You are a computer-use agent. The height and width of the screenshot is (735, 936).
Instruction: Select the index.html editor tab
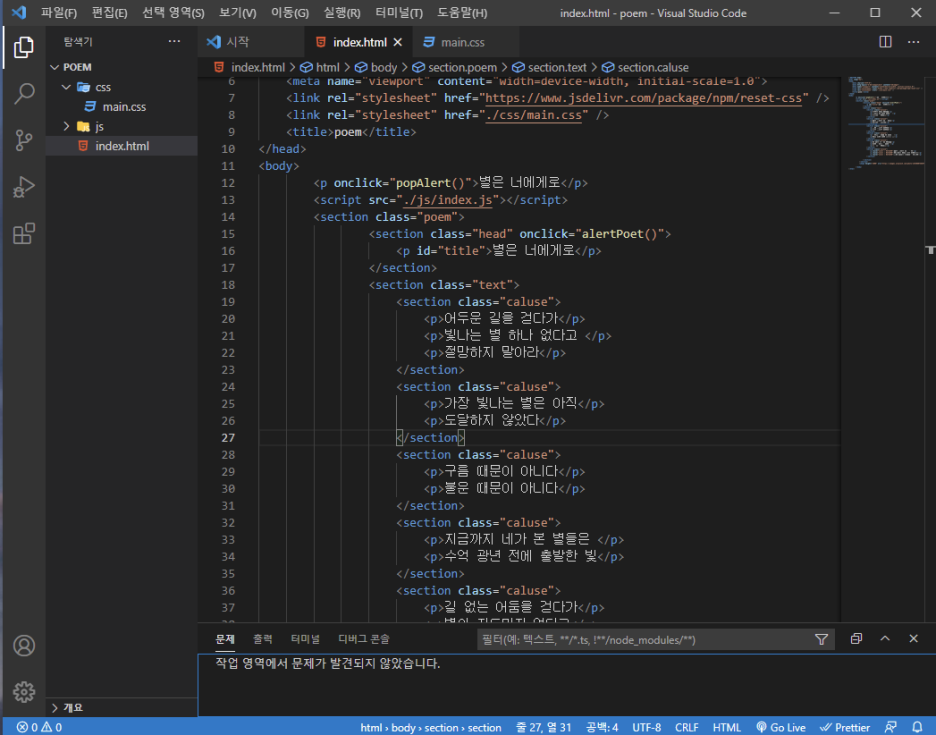click(x=359, y=42)
